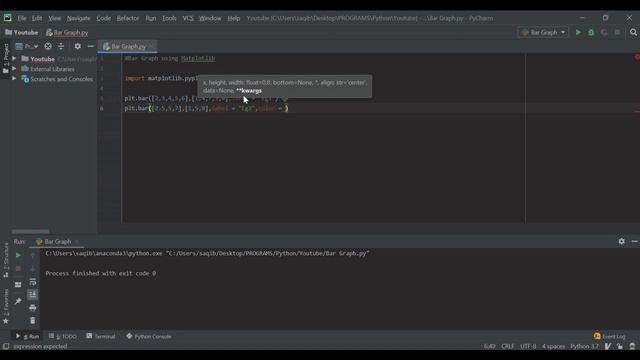Click restore layout icon in Run panel

click(18, 284)
